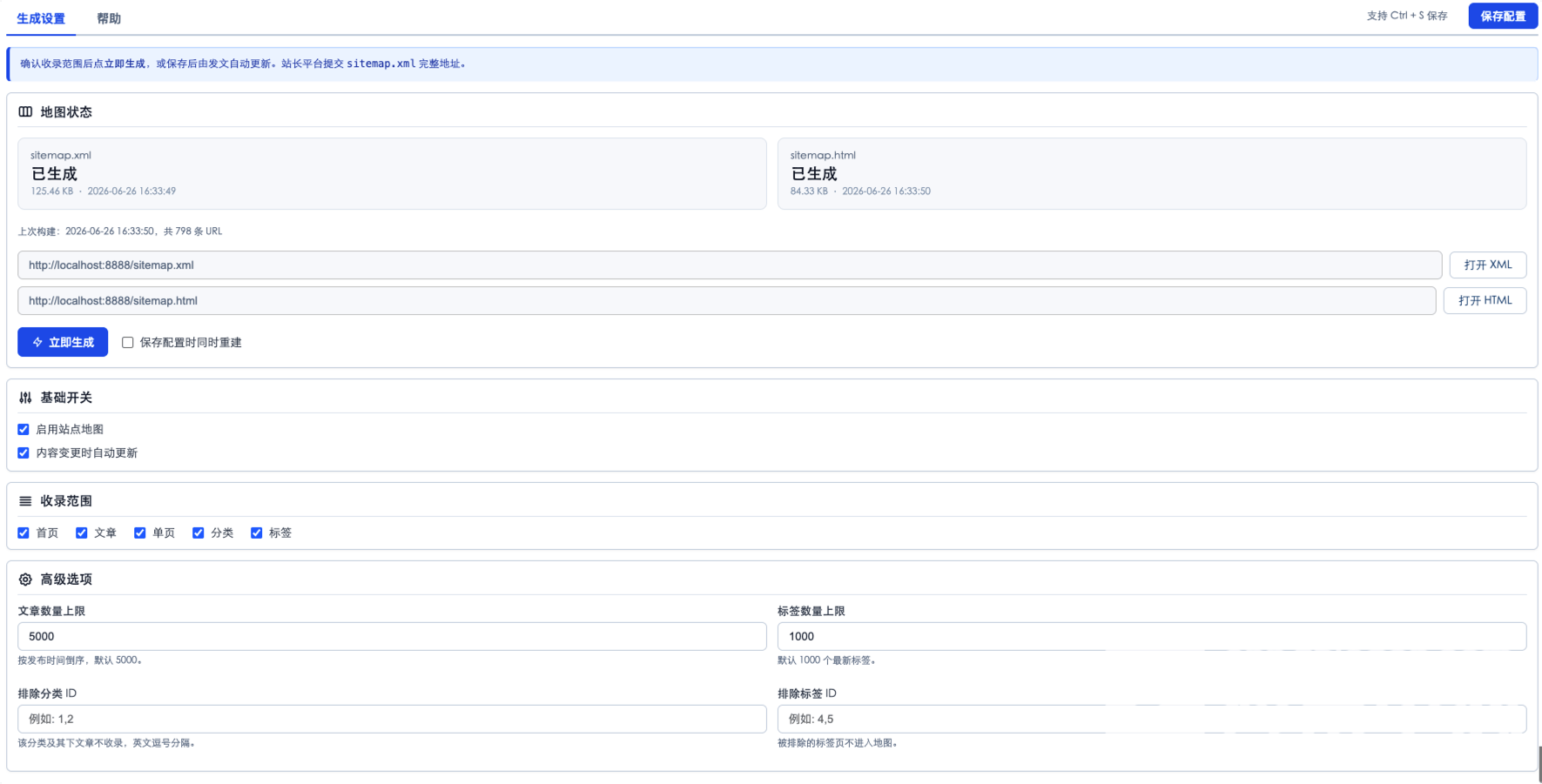Screen dimensions: 1542x784
Task: Click the 保存配置 button
Action: 1503,16
